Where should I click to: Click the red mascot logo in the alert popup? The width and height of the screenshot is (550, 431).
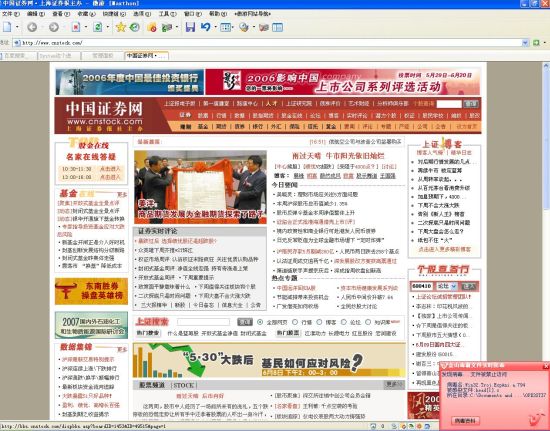(x=536, y=419)
